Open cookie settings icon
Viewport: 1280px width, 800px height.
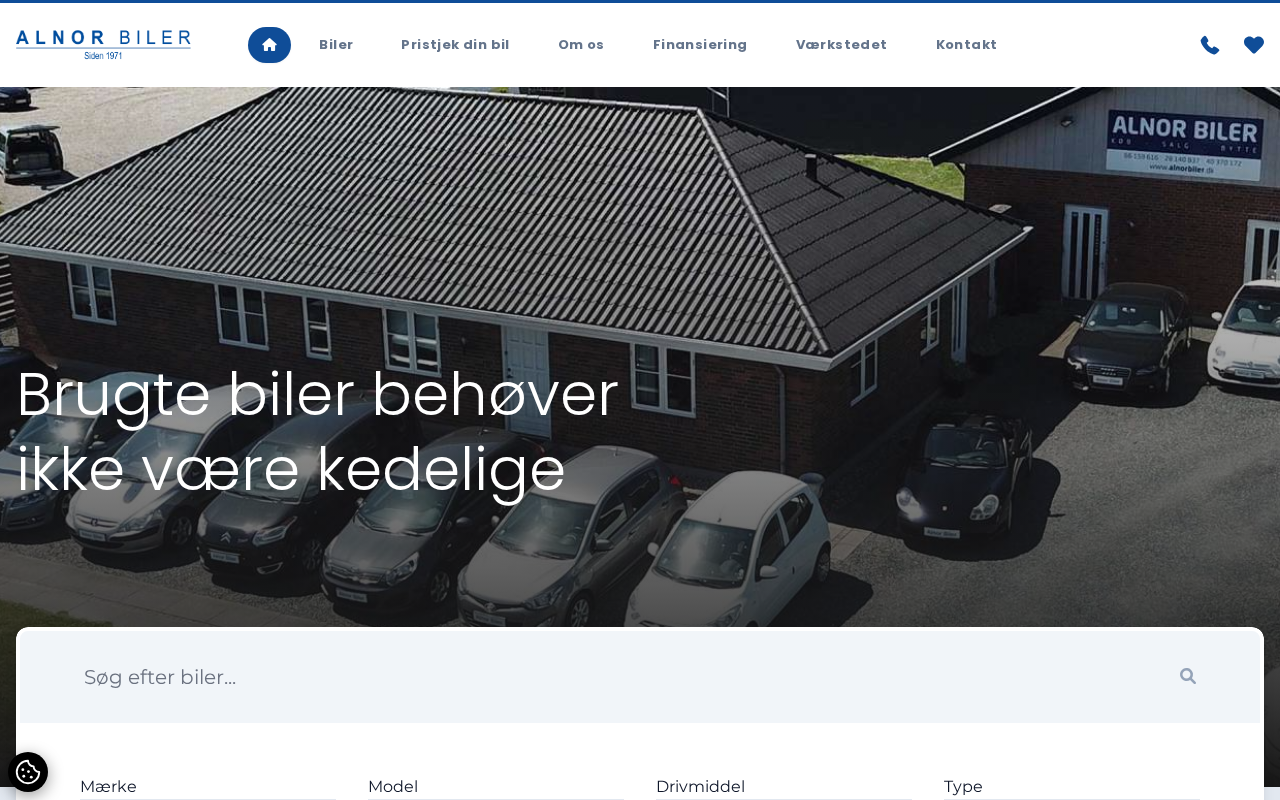(x=28, y=772)
